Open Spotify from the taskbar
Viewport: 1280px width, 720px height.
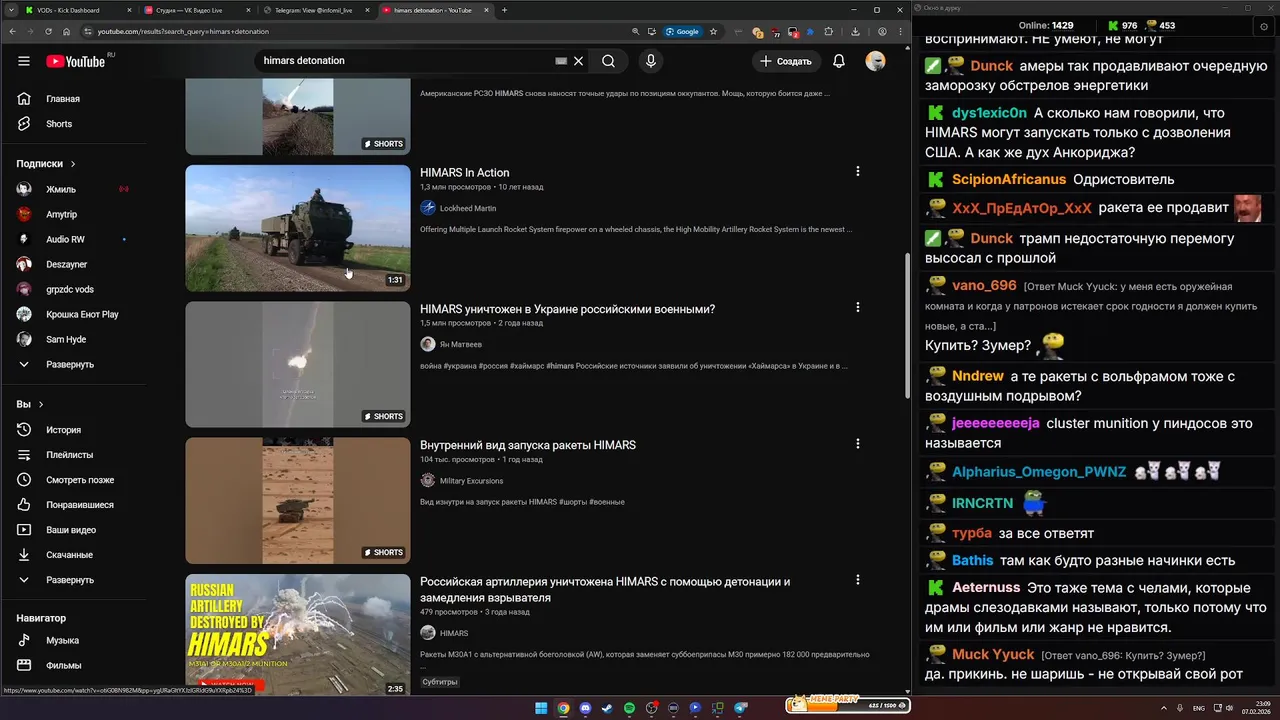click(x=629, y=708)
